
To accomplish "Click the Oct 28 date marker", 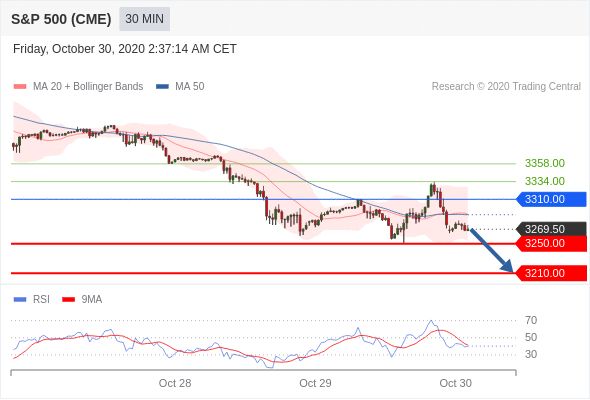I will [175, 383].
